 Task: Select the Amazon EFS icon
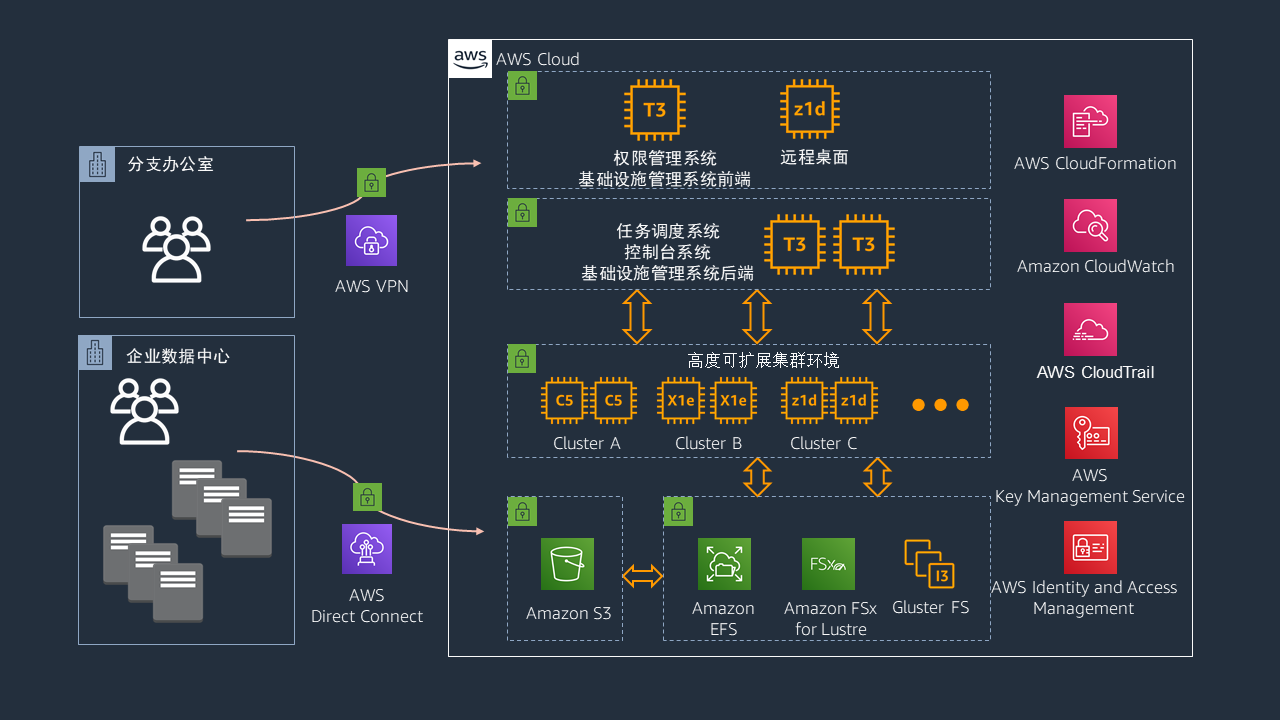(724, 564)
